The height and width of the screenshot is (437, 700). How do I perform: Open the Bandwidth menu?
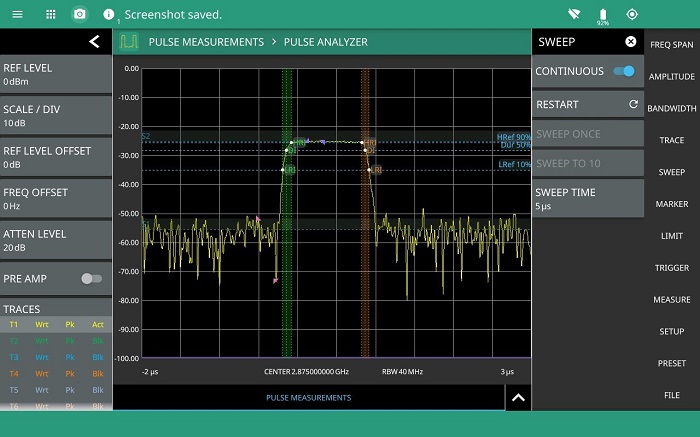click(671, 108)
